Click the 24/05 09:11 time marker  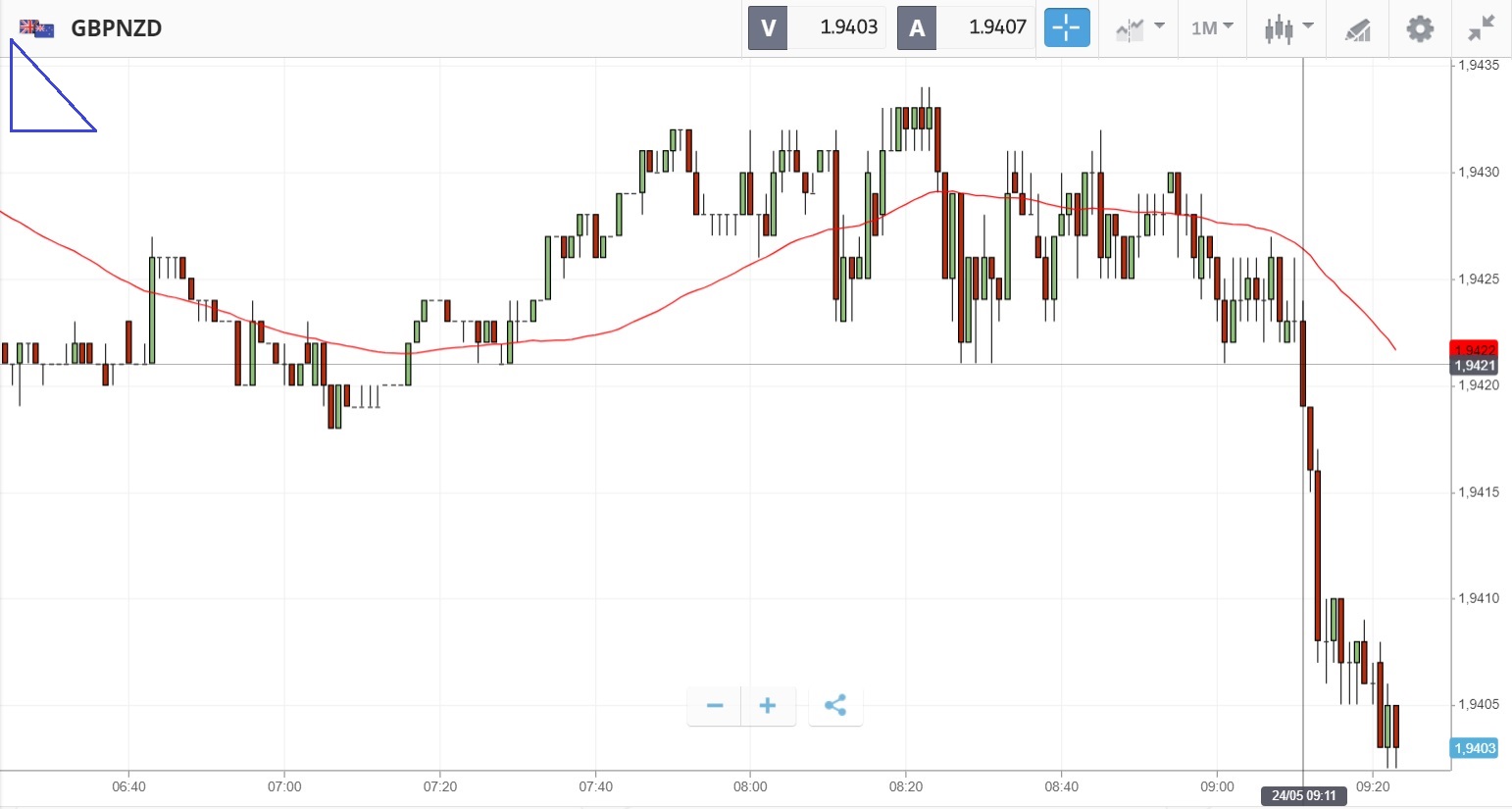coord(1303,795)
